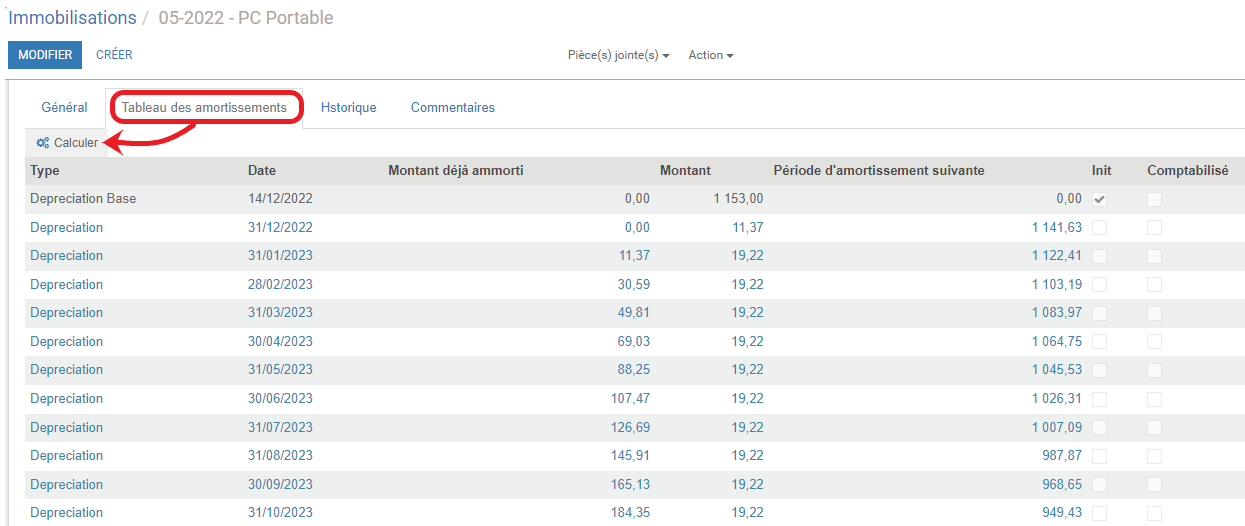Go to Immobilisations breadcrumb link
1245x526 pixels.
coord(72,18)
